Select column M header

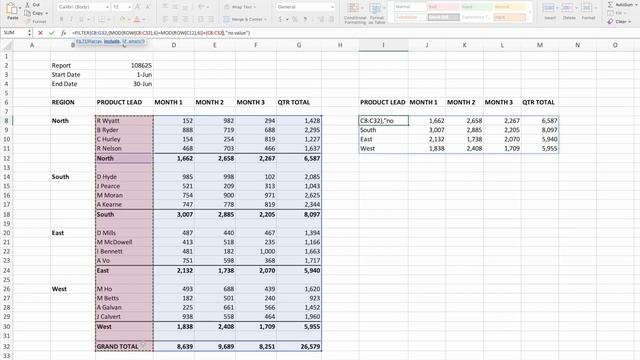point(540,45)
